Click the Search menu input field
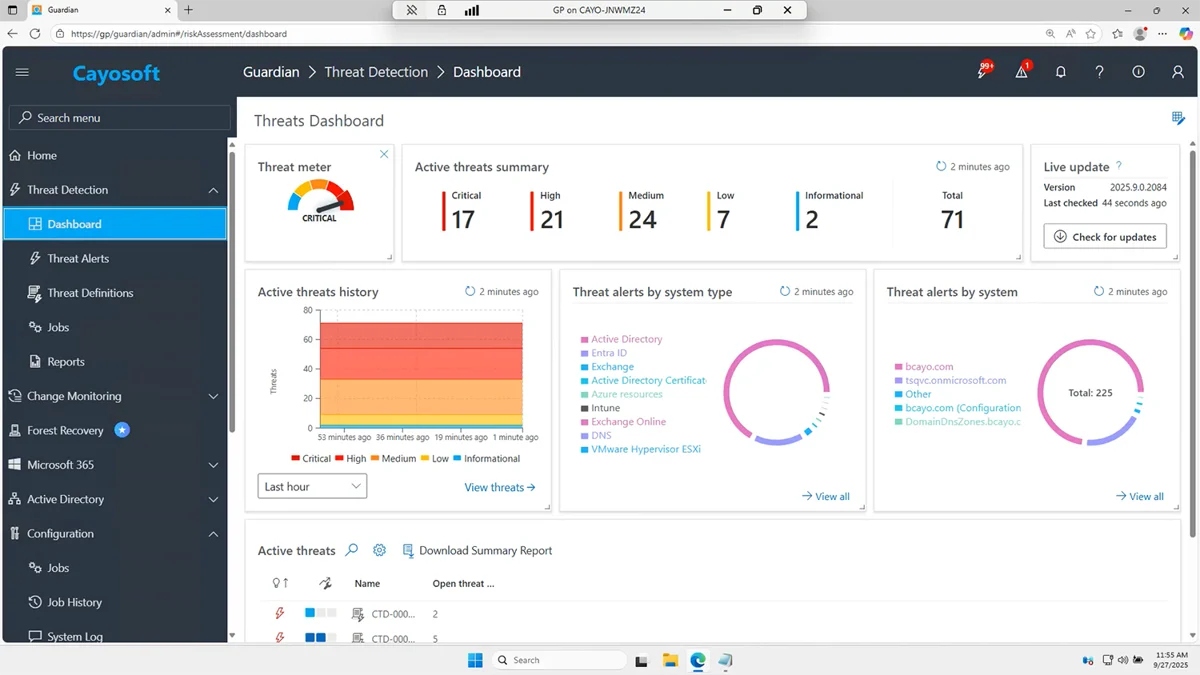Image resolution: width=1200 pixels, height=675 pixels. (x=119, y=117)
